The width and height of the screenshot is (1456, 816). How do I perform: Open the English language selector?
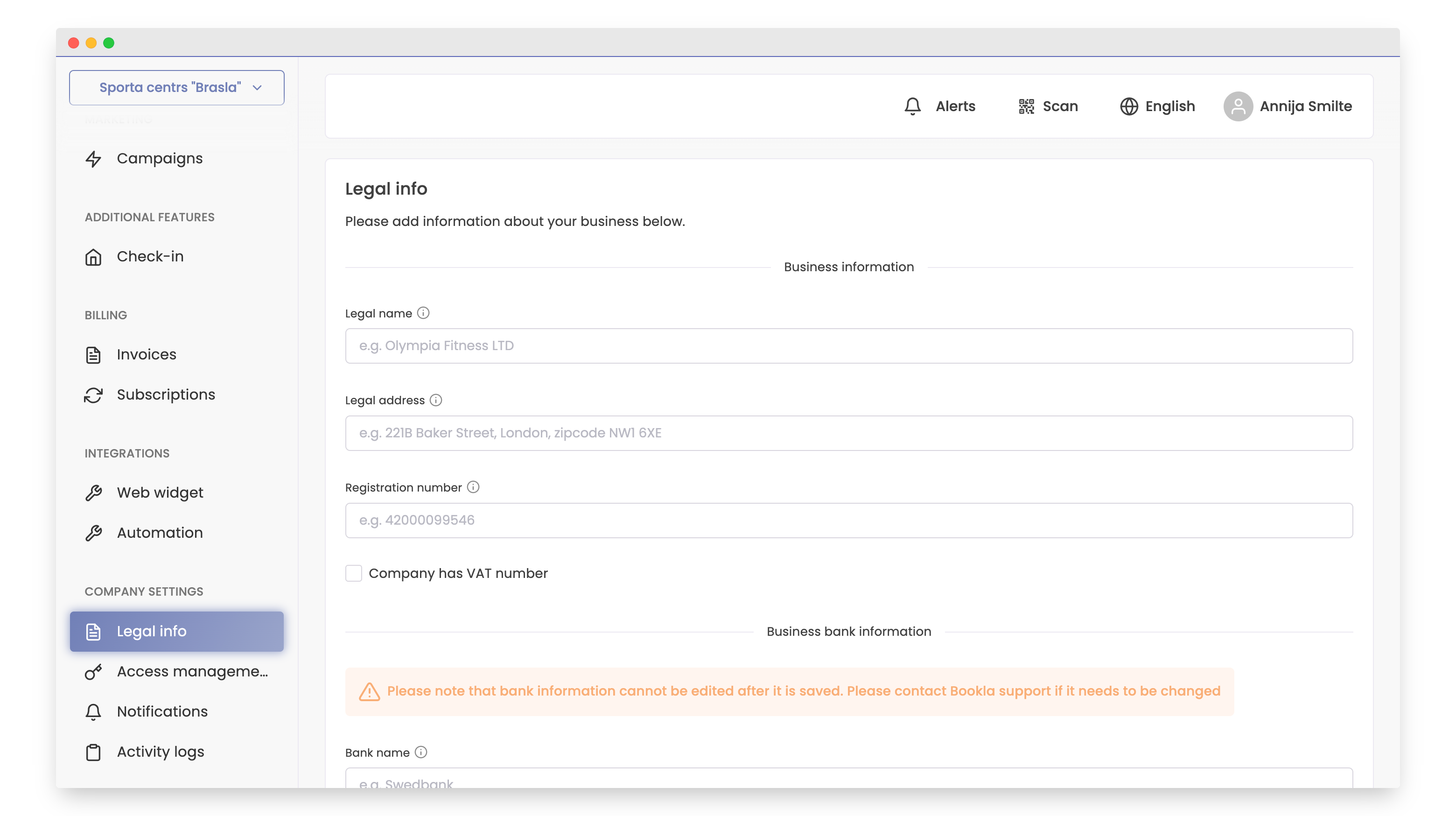pos(1157,106)
